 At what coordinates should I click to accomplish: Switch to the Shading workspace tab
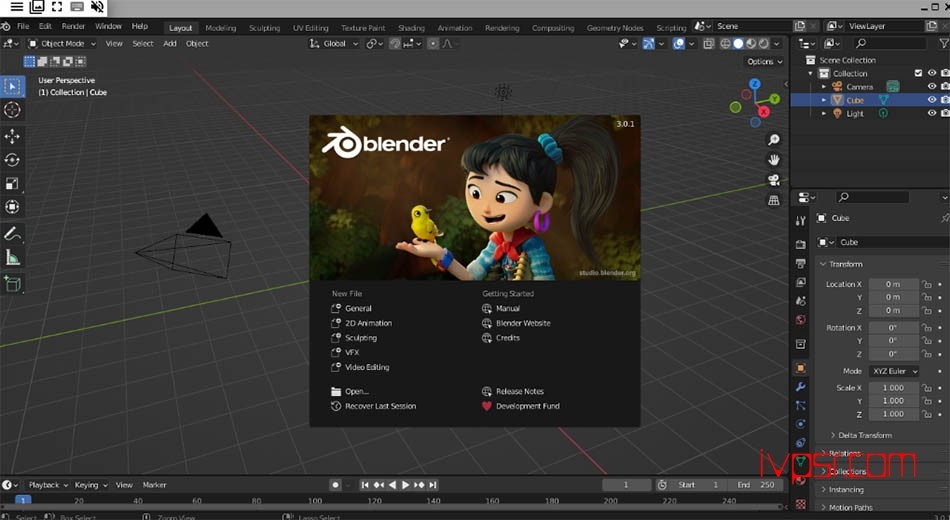(411, 28)
